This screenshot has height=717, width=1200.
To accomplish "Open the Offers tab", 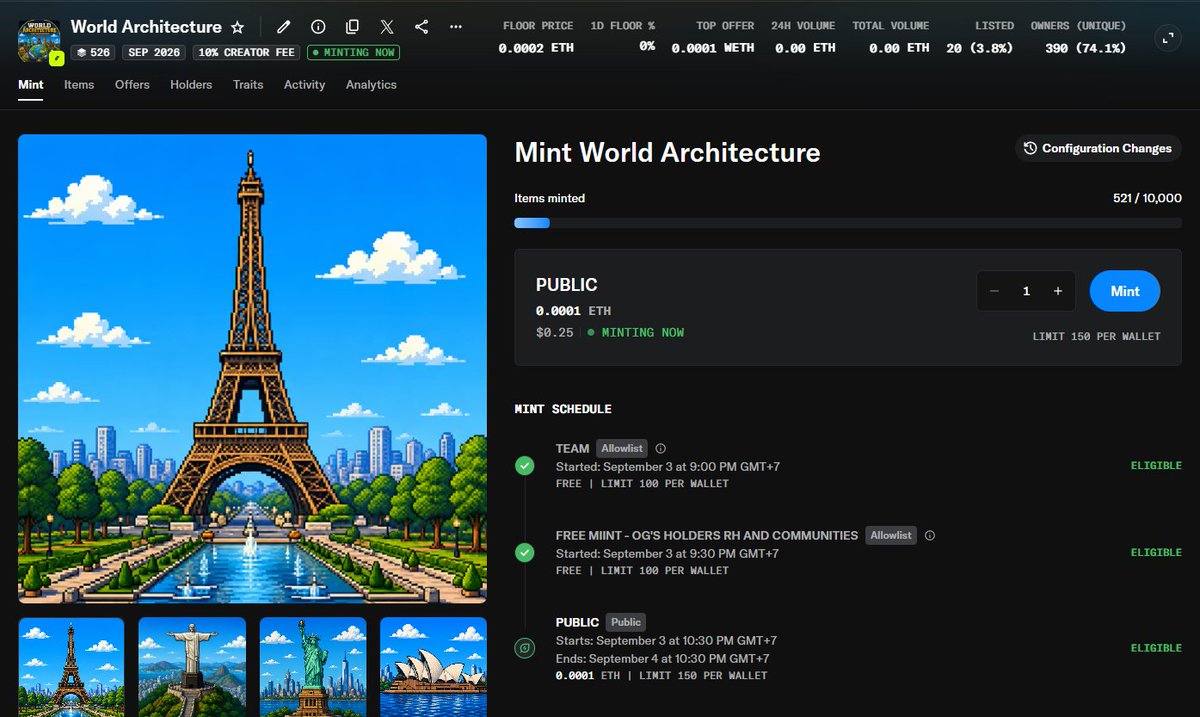I will [132, 85].
